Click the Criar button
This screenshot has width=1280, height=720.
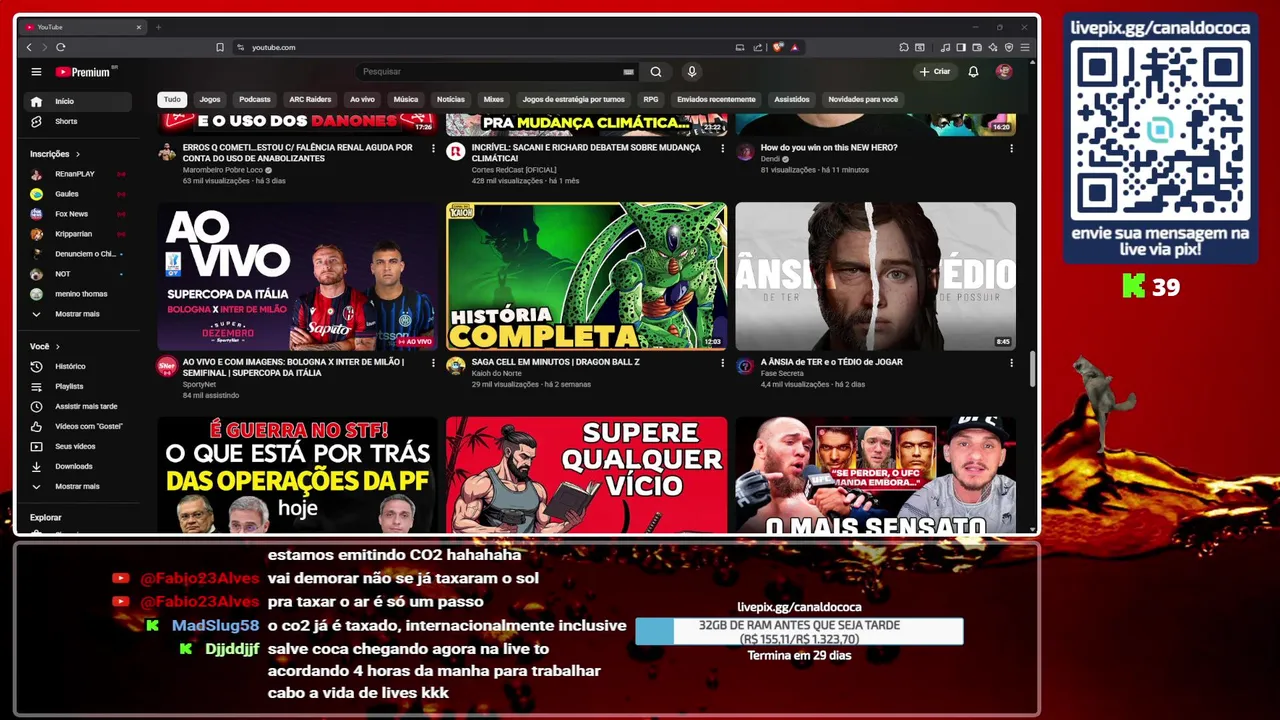[935, 72]
